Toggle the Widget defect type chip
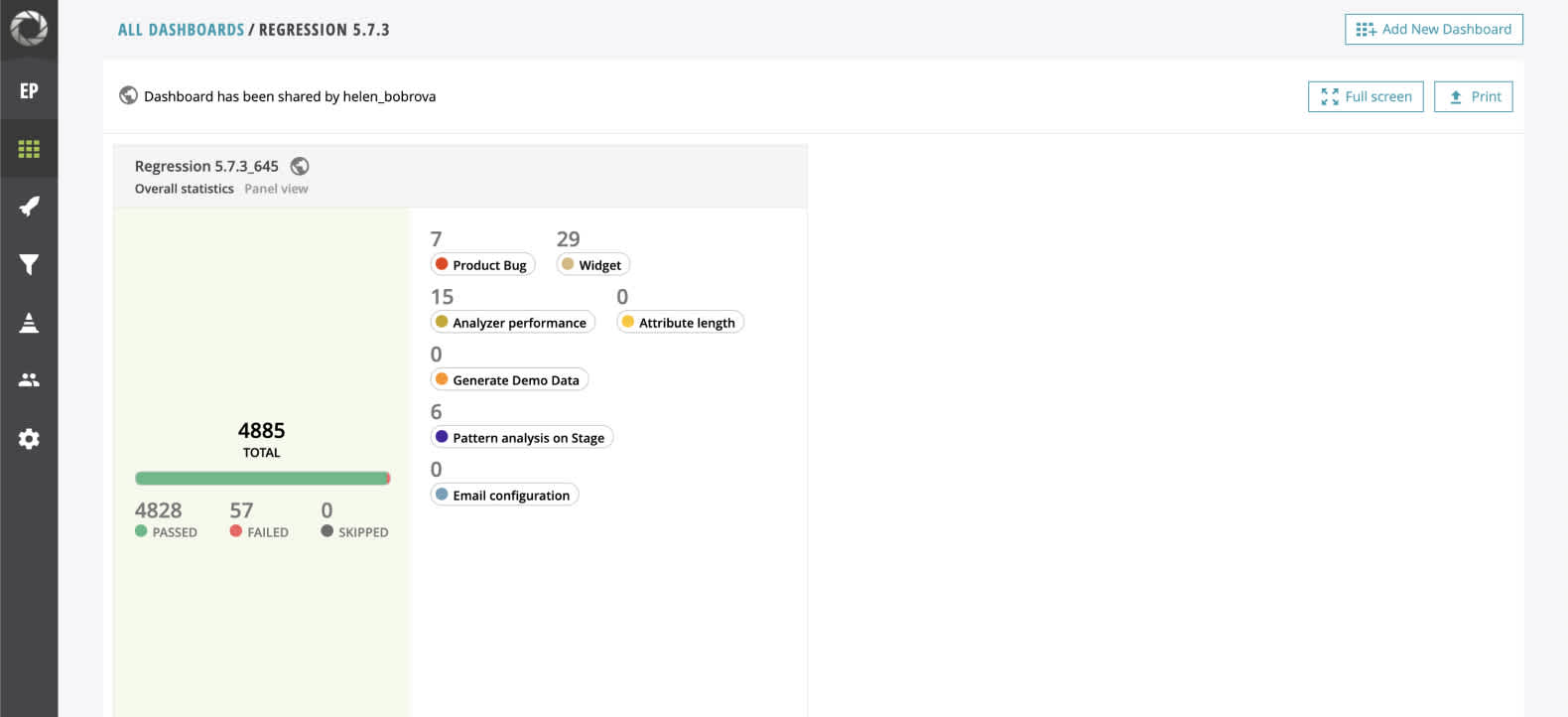The height and width of the screenshot is (717, 1568). point(592,264)
